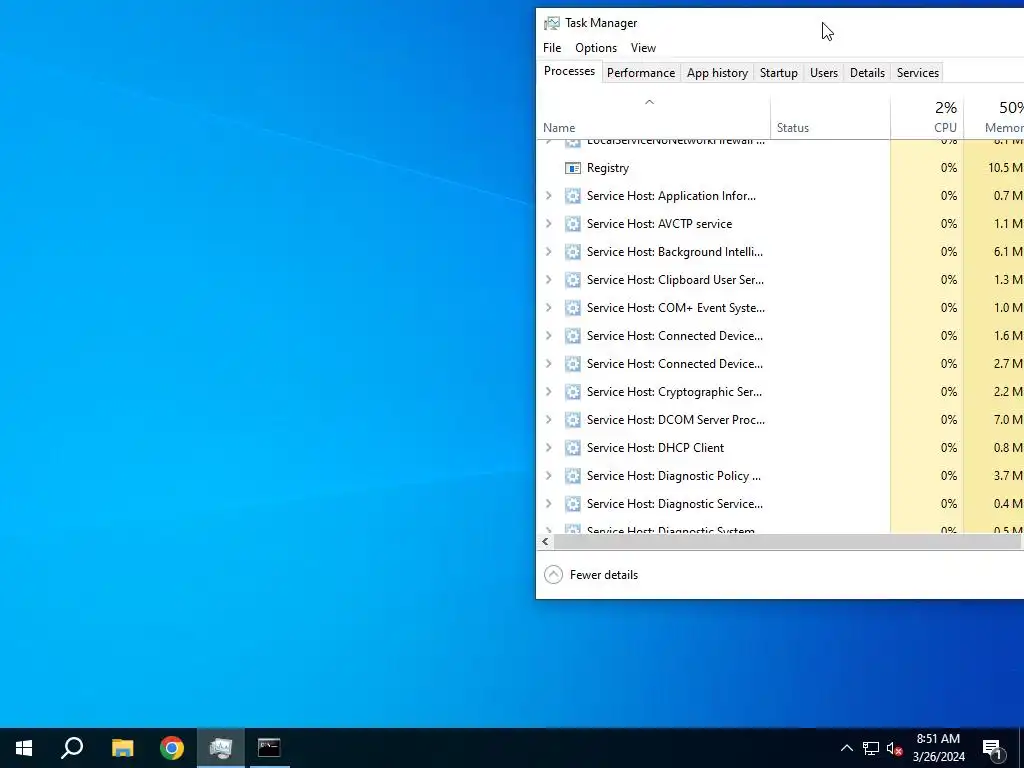Click gear icon of Diagnostic Policy row

[573, 475]
